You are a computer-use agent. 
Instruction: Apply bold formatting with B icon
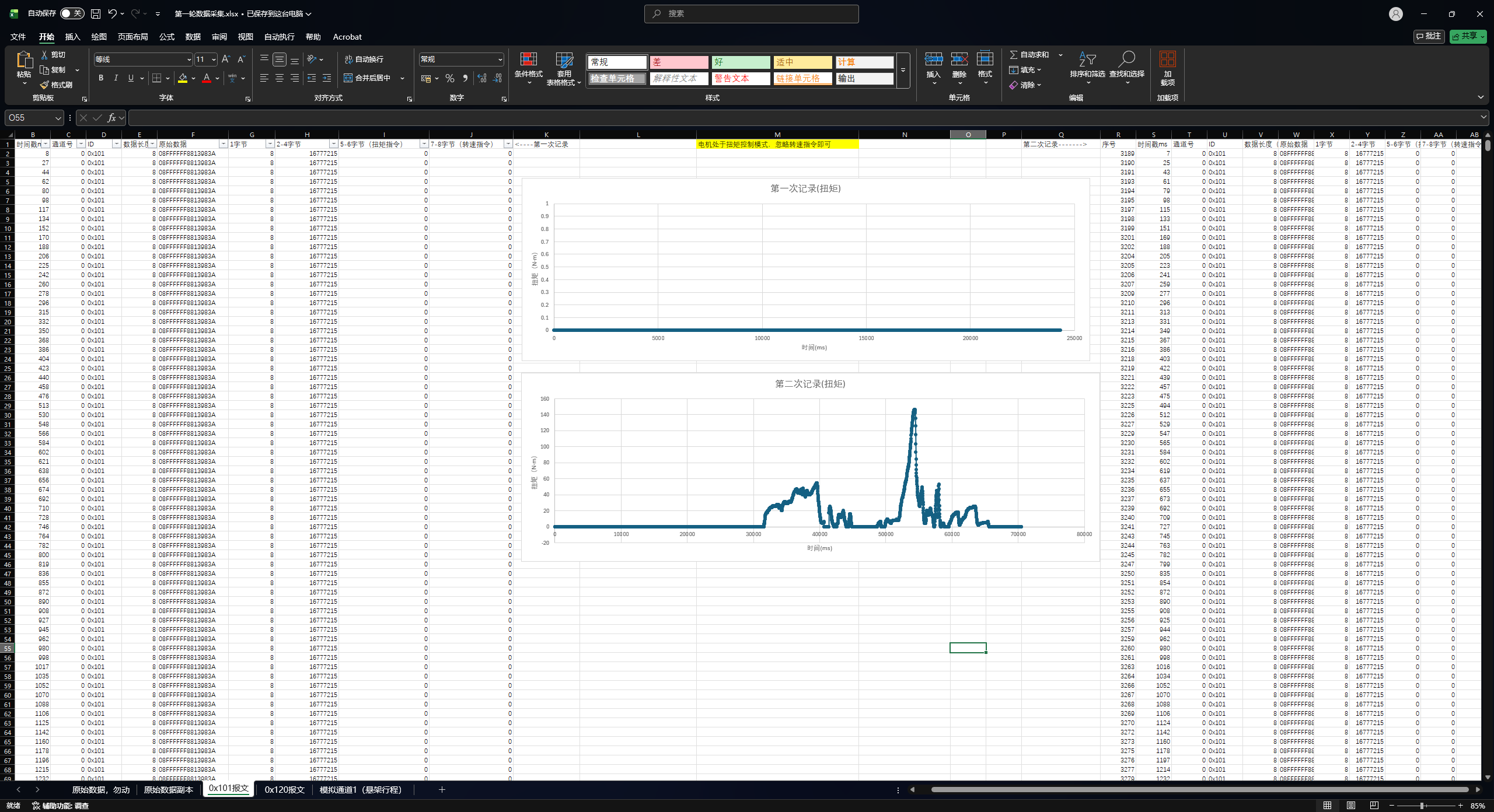point(101,78)
